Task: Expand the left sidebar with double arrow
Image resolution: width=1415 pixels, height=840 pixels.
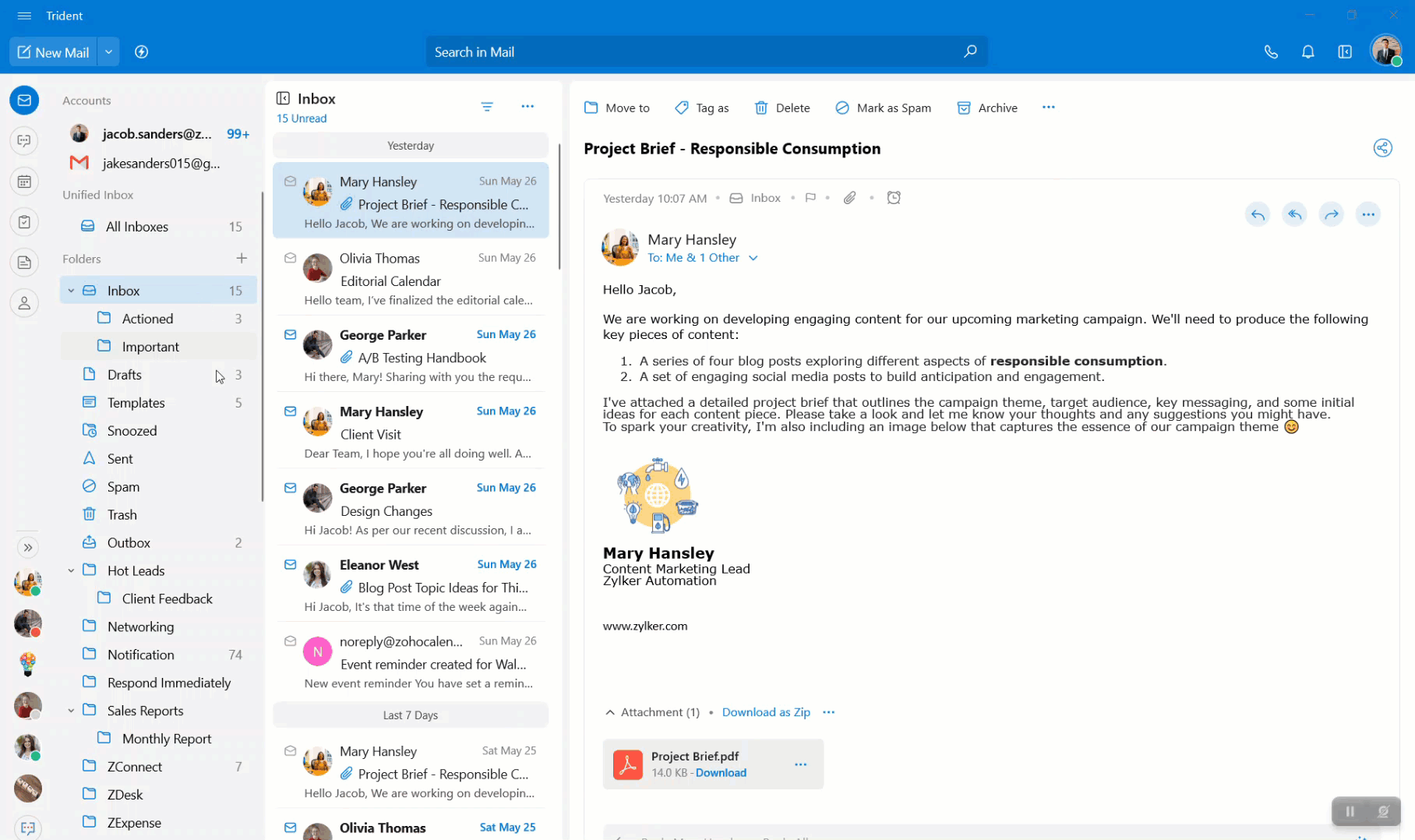Action: pyautogui.click(x=27, y=547)
